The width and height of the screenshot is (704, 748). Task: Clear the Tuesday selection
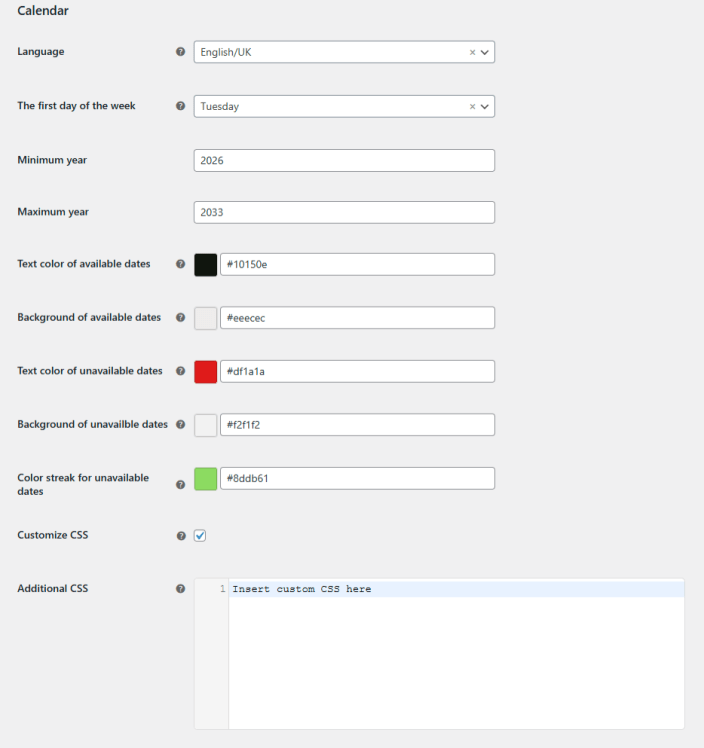click(472, 106)
